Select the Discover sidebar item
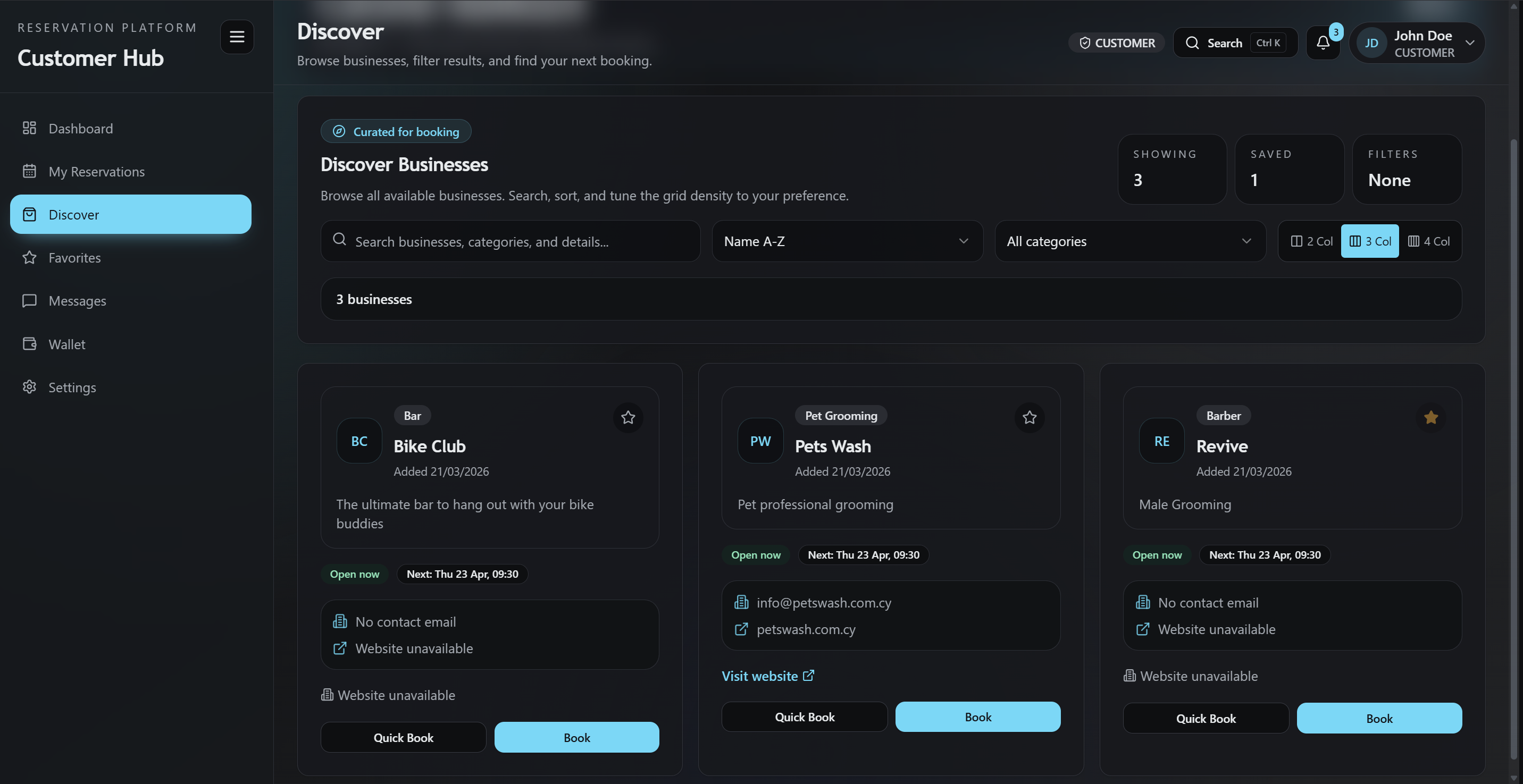 click(x=73, y=214)
